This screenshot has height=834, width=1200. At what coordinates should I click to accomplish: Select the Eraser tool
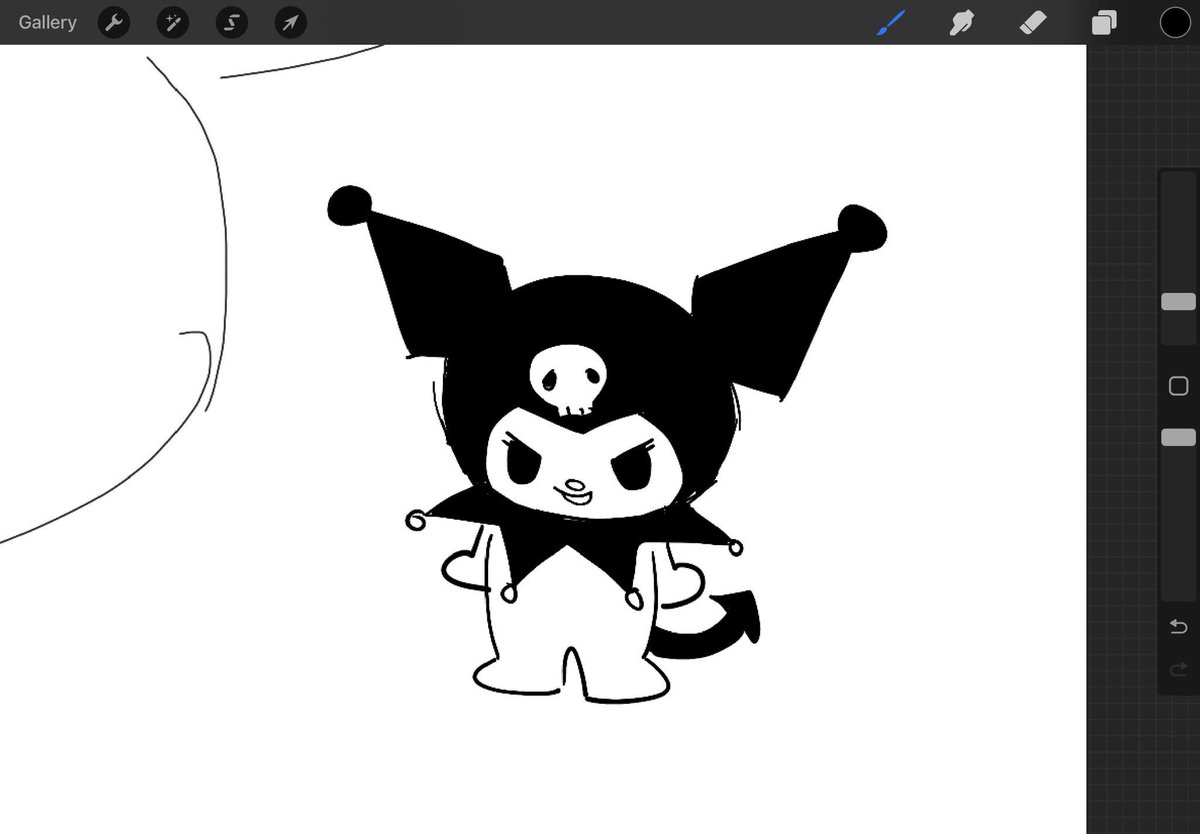pyautogui.click(x=1033, y=22)
